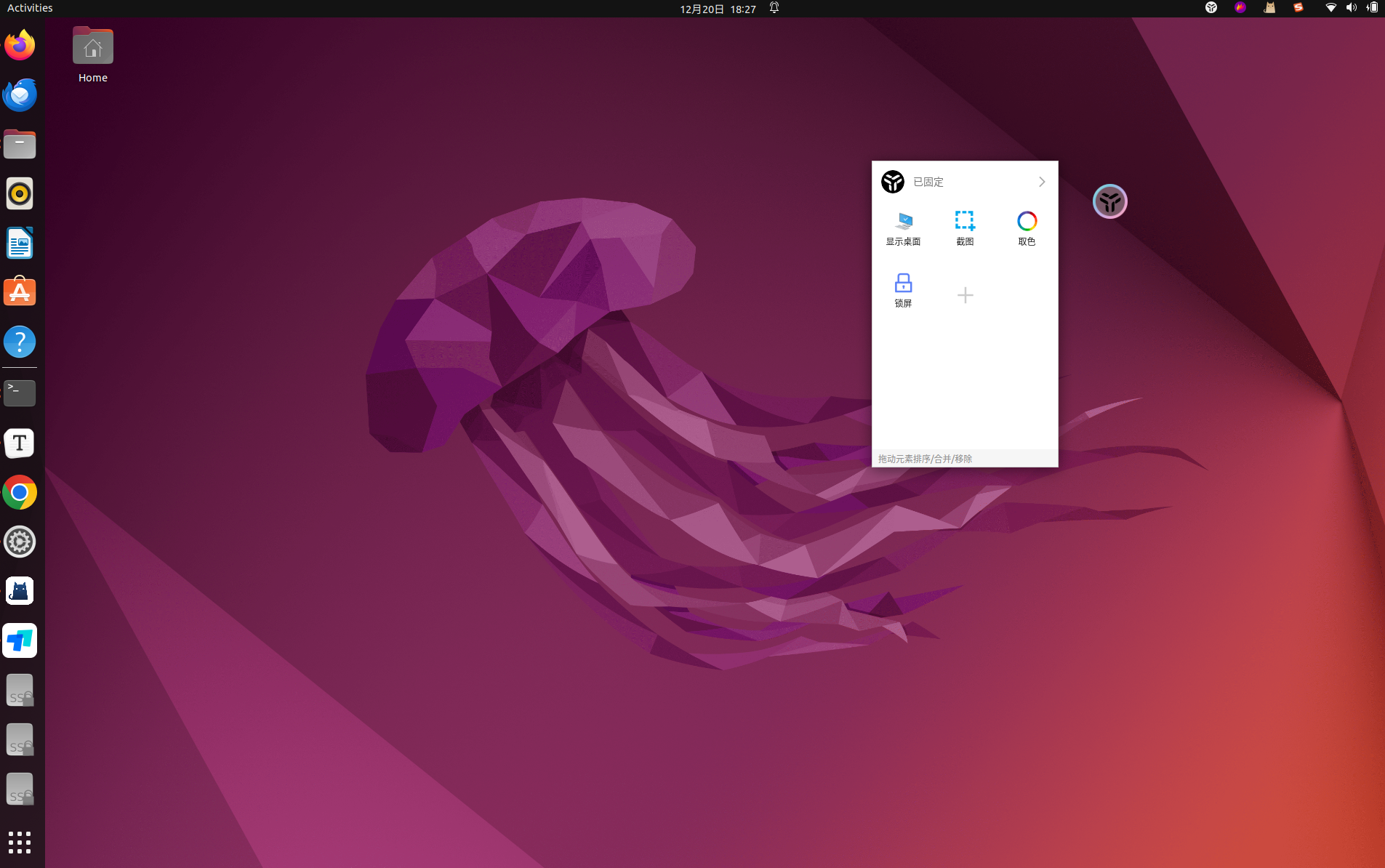Image resolution: width=1385 pixels, height=868 pixels.
Task: Open the Home folder on desktop
Action: click(93, 55)
